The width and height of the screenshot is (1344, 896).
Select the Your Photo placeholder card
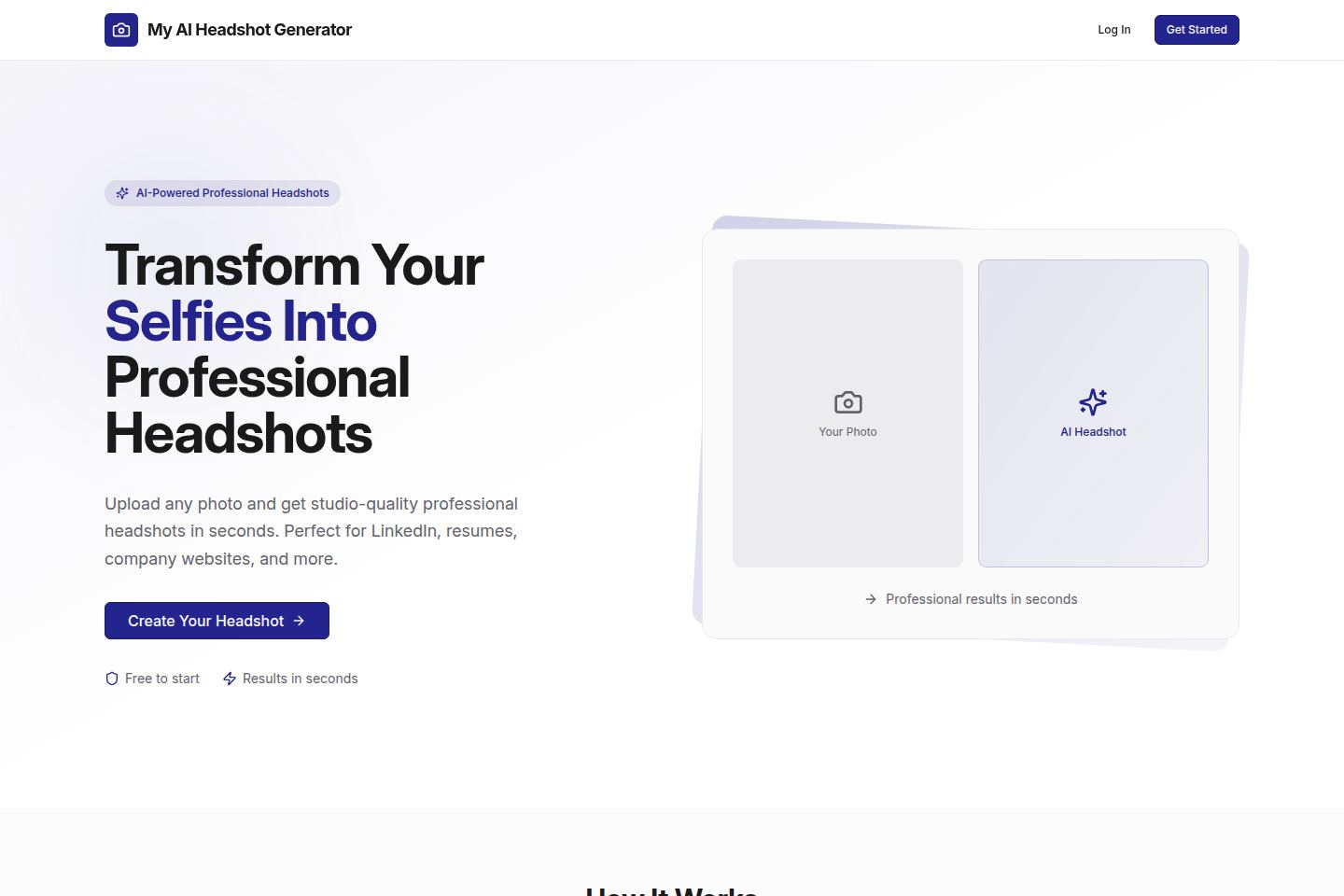click(x=847, y=413)
